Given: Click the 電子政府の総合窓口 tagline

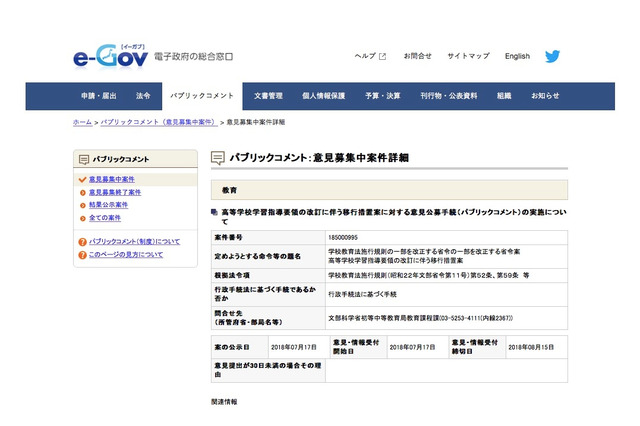Looking at the screenshot, I should 193,57.
